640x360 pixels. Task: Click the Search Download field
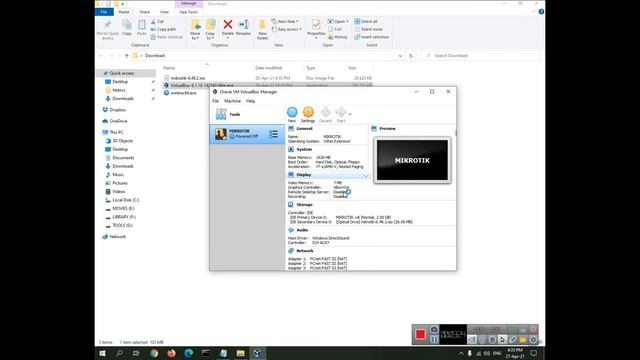481,56
